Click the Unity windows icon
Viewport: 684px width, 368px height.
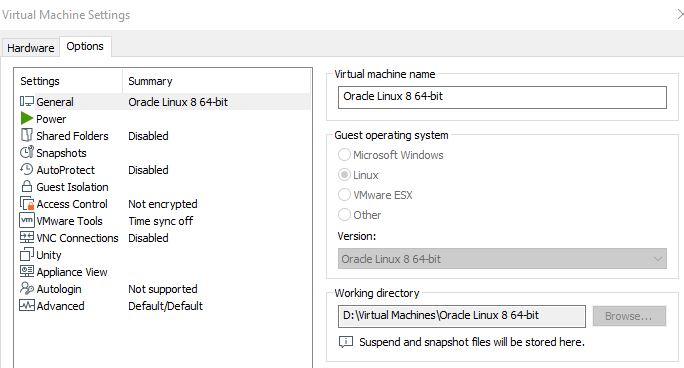27,254
